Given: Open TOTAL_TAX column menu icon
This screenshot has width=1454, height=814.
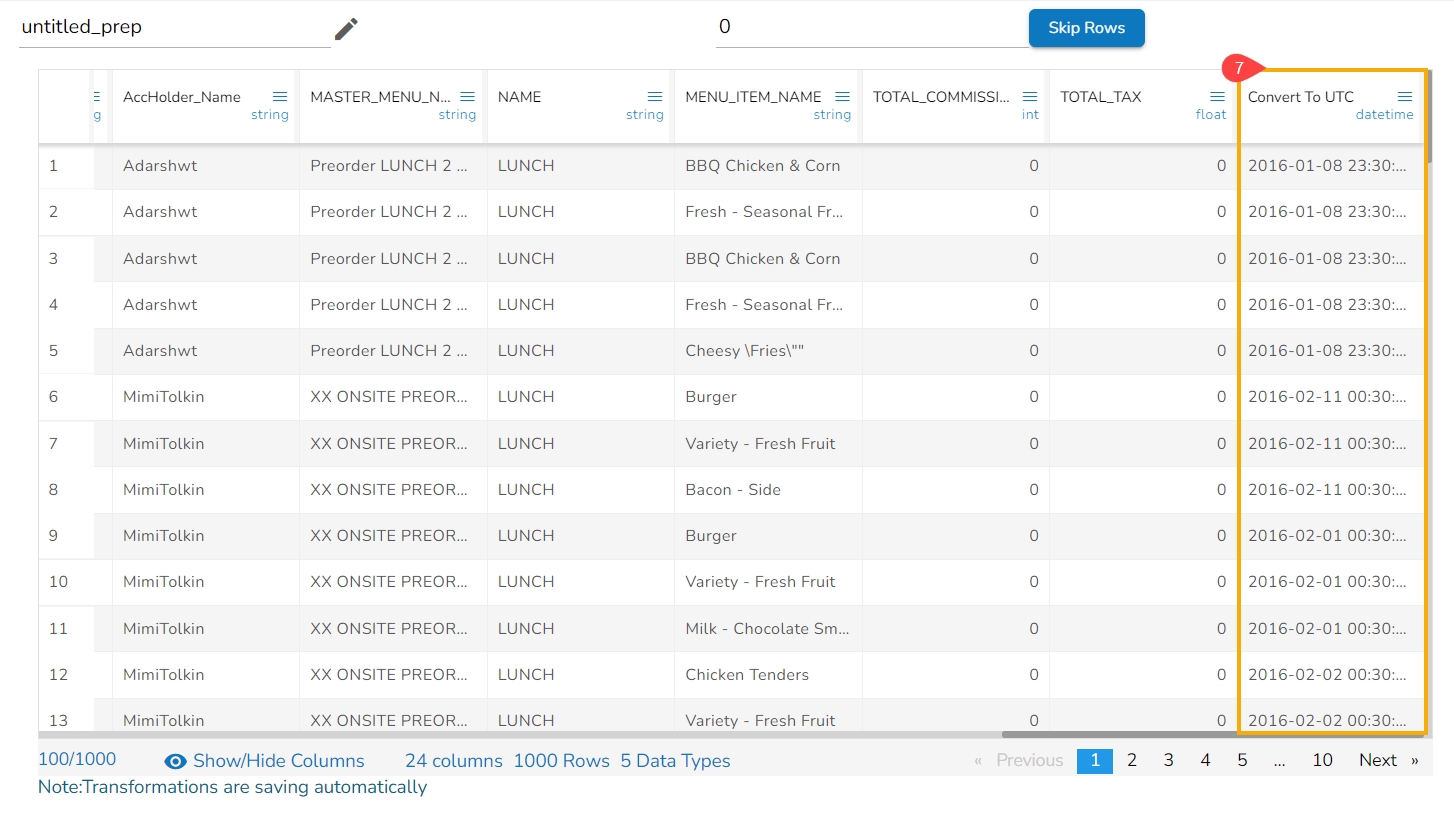Looking at the screenshot, I should (1217, 97).
